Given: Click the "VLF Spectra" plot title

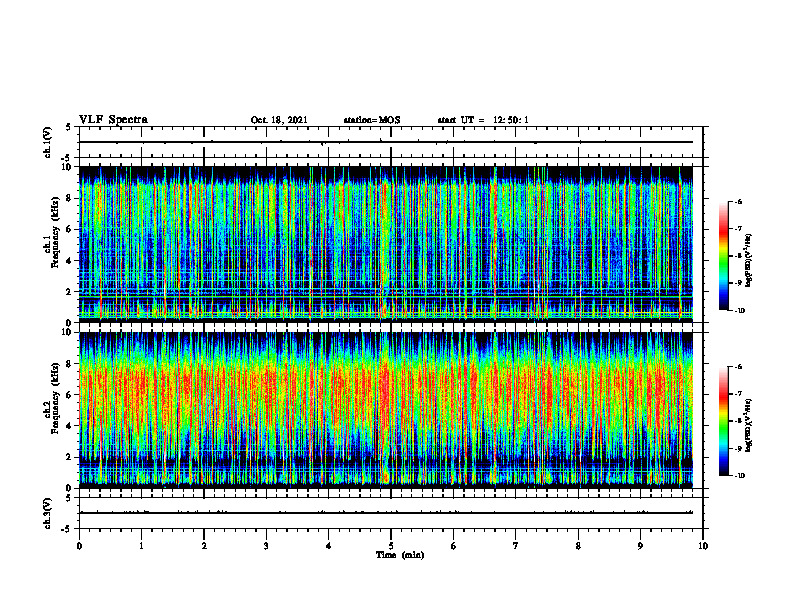Looking at the screenshot, I should [x=113, y=120].
